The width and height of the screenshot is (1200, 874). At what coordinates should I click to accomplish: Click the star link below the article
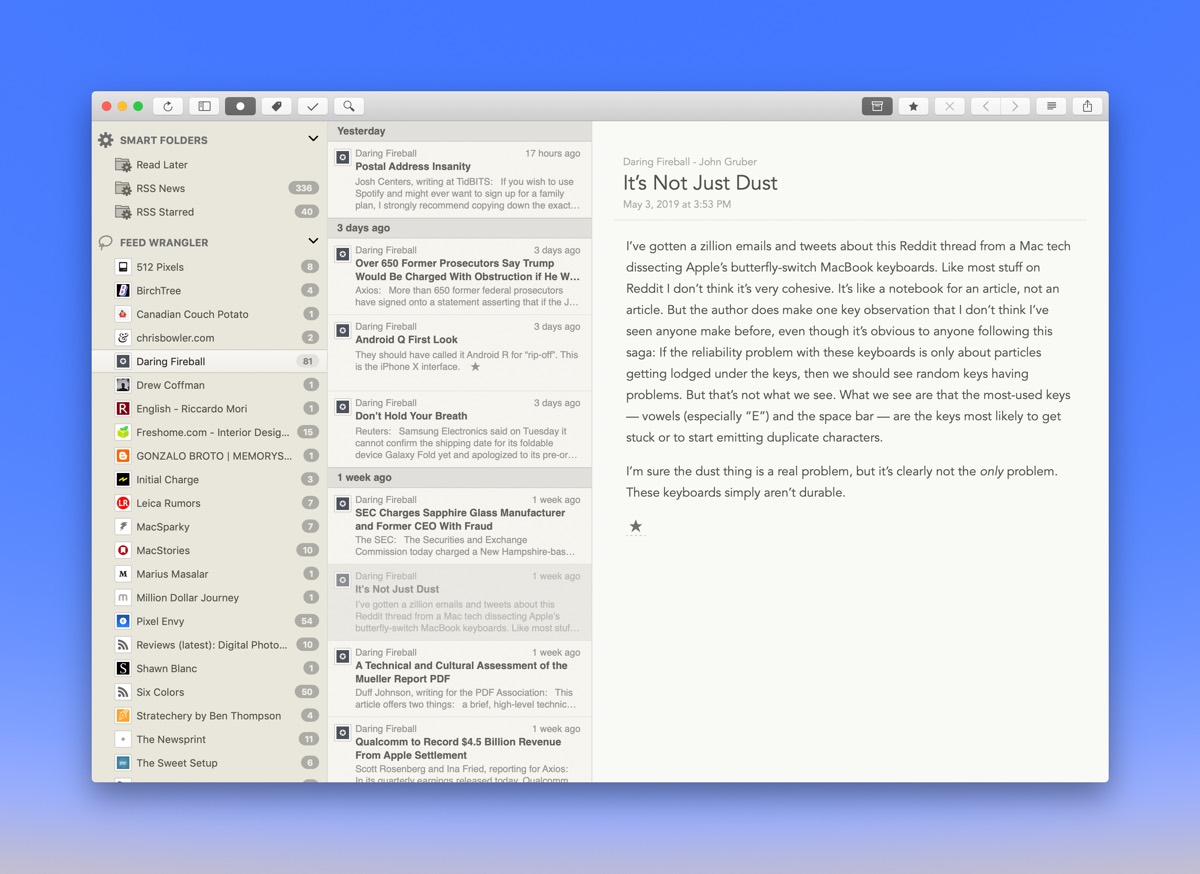[x=635, y=526]
